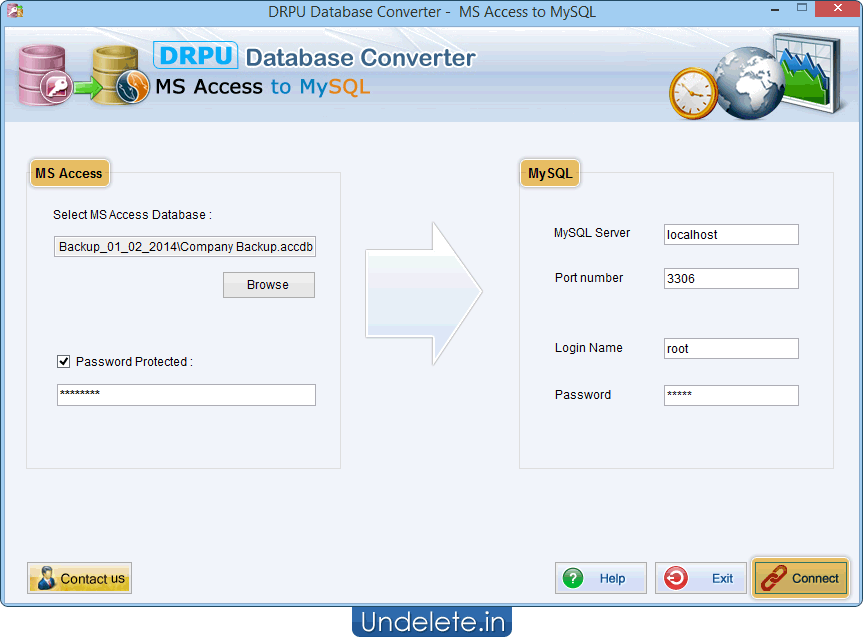Close the DRPU Database Converter window
Screen dimensions: 863x637
838,8
